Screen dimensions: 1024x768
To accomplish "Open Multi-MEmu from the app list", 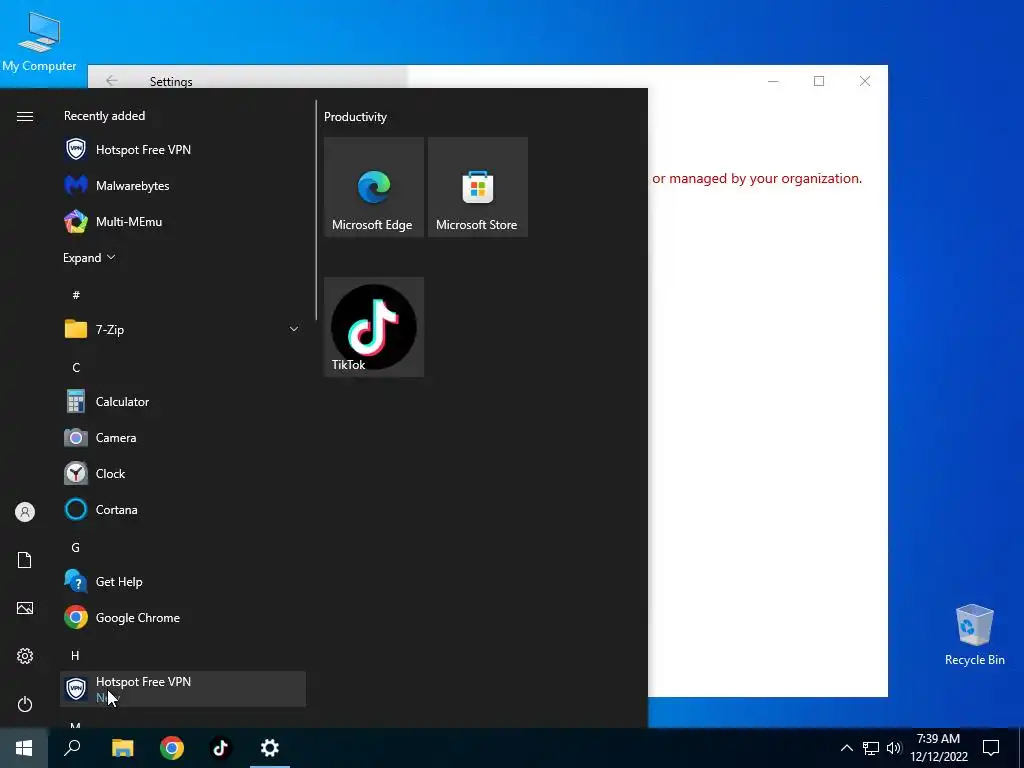I will coord(183,221).
